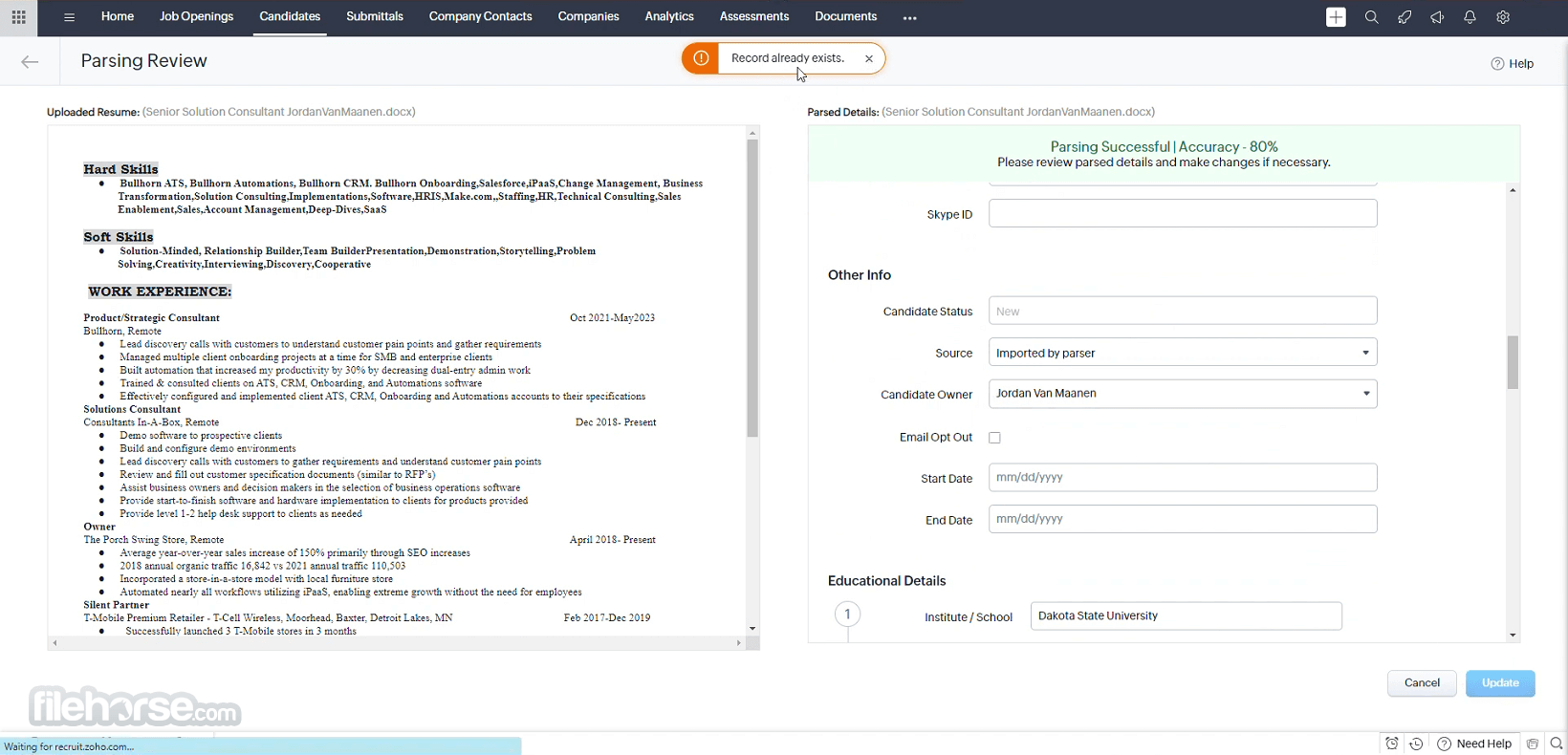Click the education entry number 1 circle
The height and width of the screenshot is (755, 1568).
click(847, 615)
